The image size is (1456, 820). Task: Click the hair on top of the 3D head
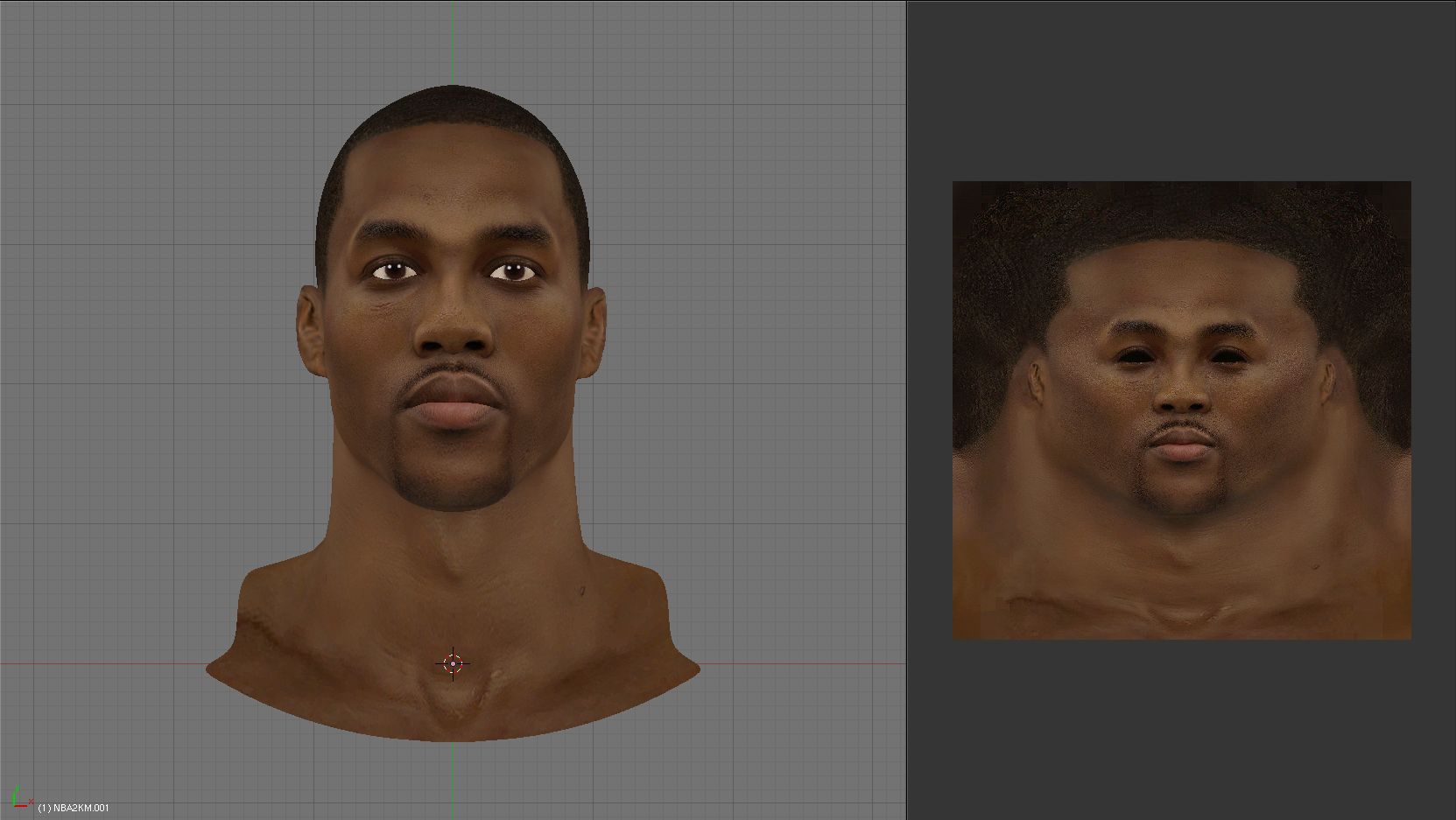[x=453, y=105]
